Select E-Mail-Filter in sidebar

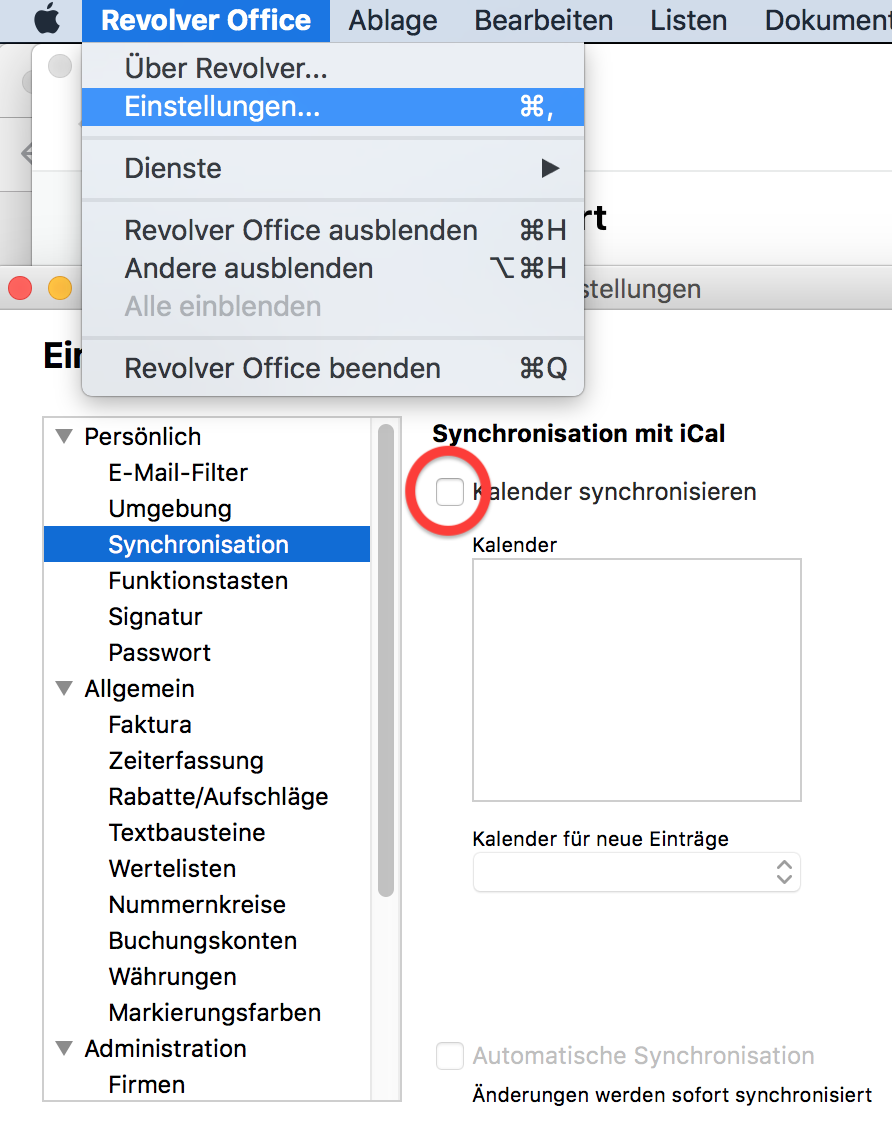pos(178,473)
